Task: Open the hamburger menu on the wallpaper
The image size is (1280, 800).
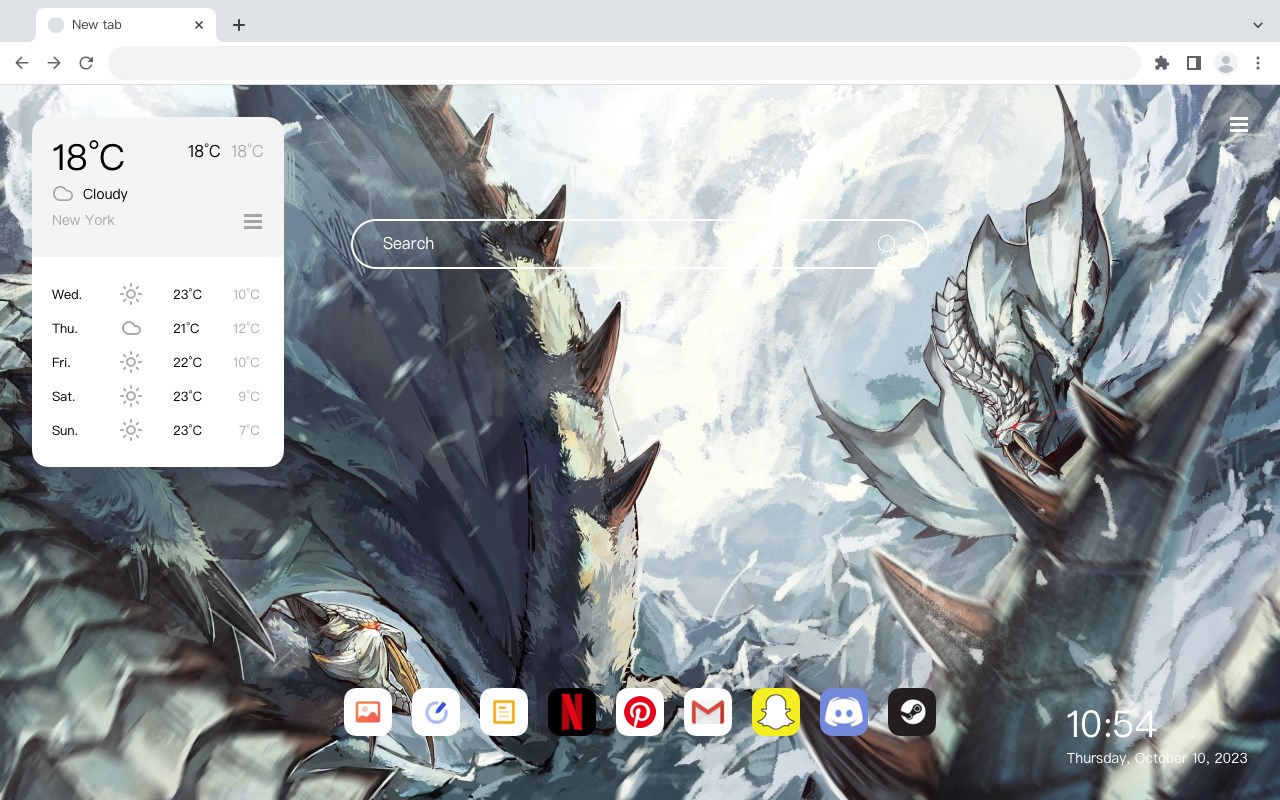Action: tap(1239, 125)
